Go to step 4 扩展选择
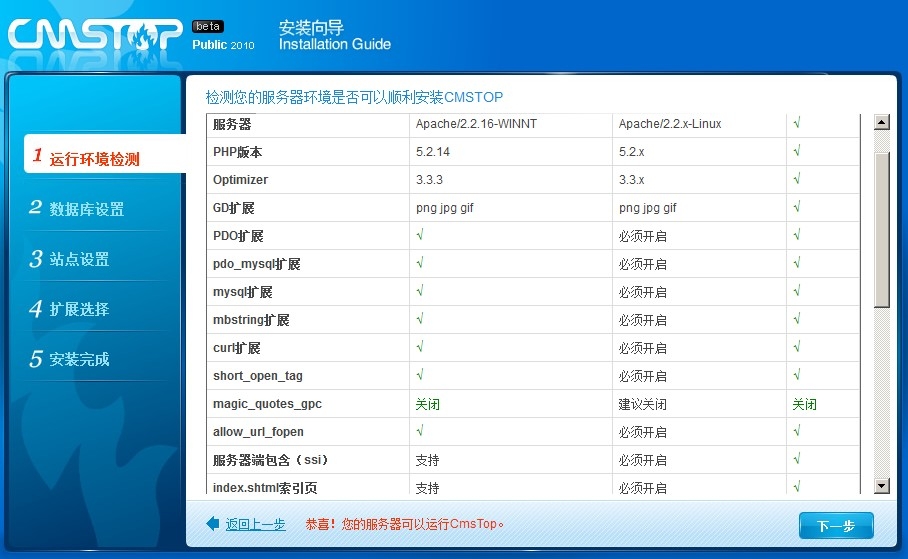 pos(69,308)
